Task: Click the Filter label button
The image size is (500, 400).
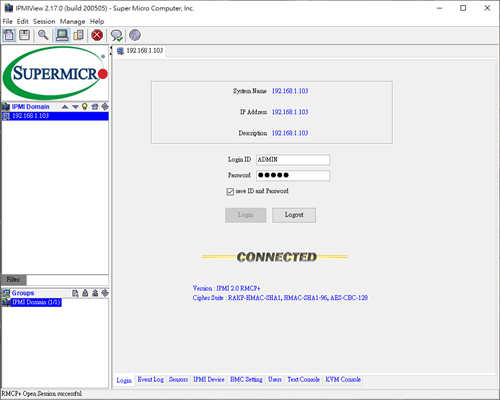Action: [13, 280]
